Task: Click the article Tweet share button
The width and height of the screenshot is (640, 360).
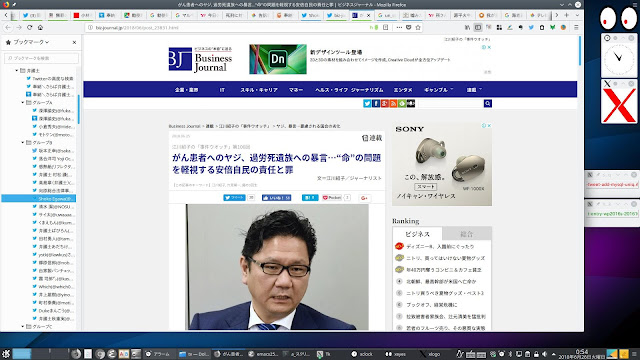Action: point(234,198)
